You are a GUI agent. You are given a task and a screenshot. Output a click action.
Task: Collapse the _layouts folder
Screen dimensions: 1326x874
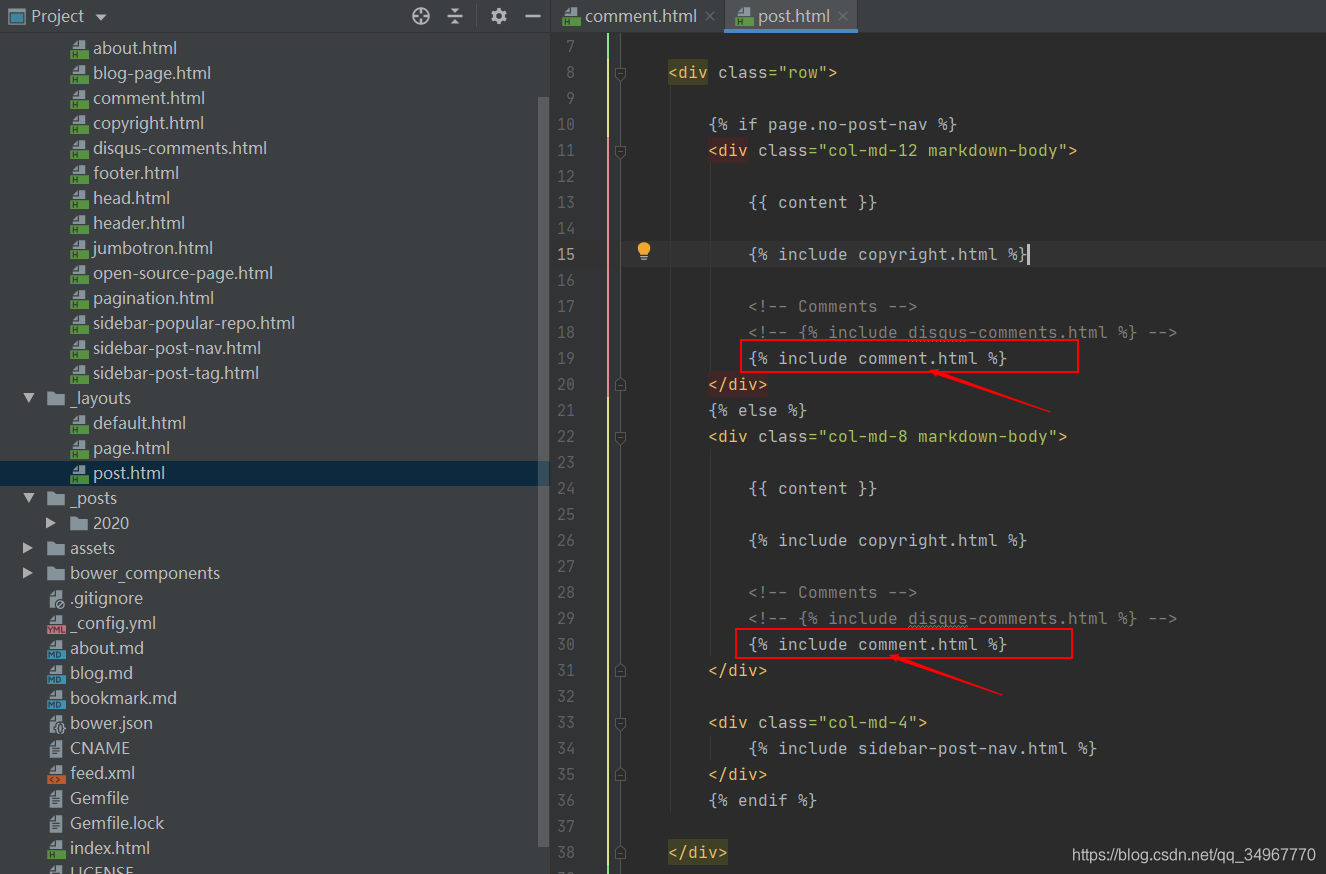[x=29, y=398]
